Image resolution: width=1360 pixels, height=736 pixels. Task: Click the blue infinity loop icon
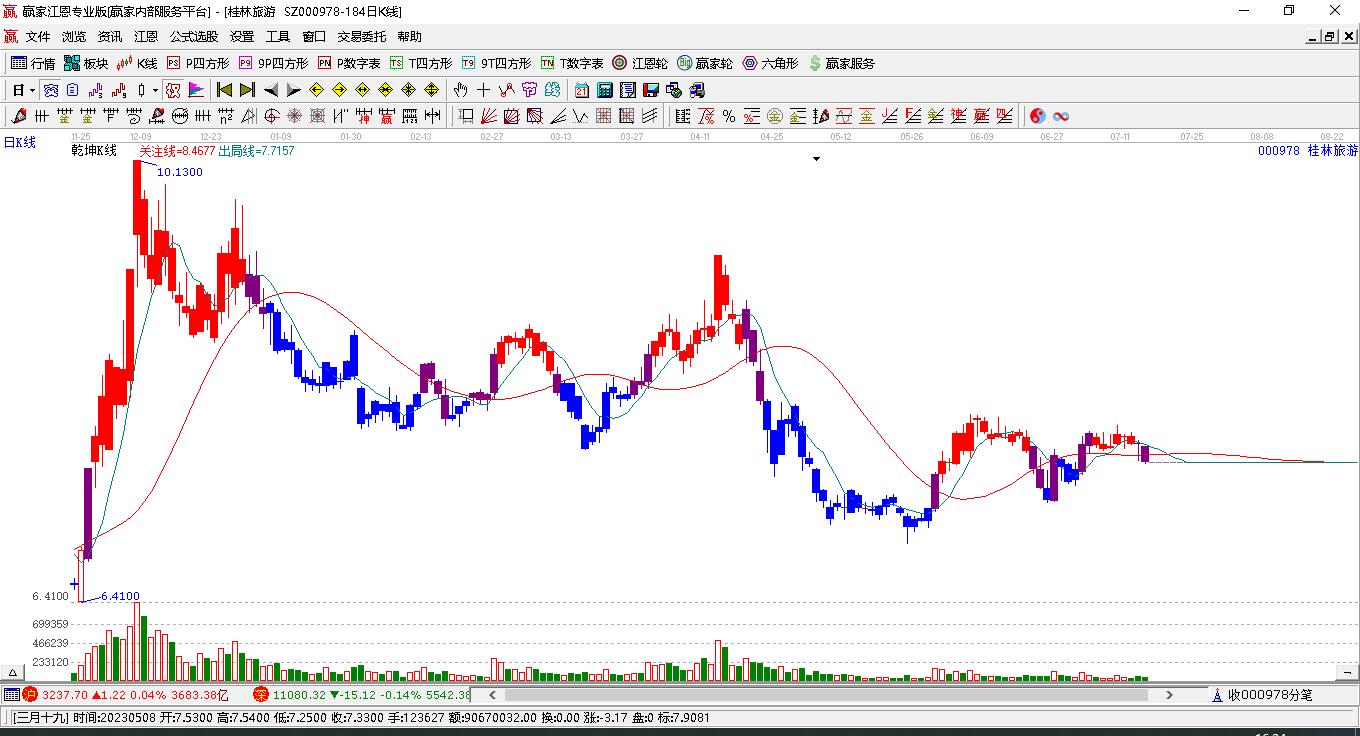1061,116
